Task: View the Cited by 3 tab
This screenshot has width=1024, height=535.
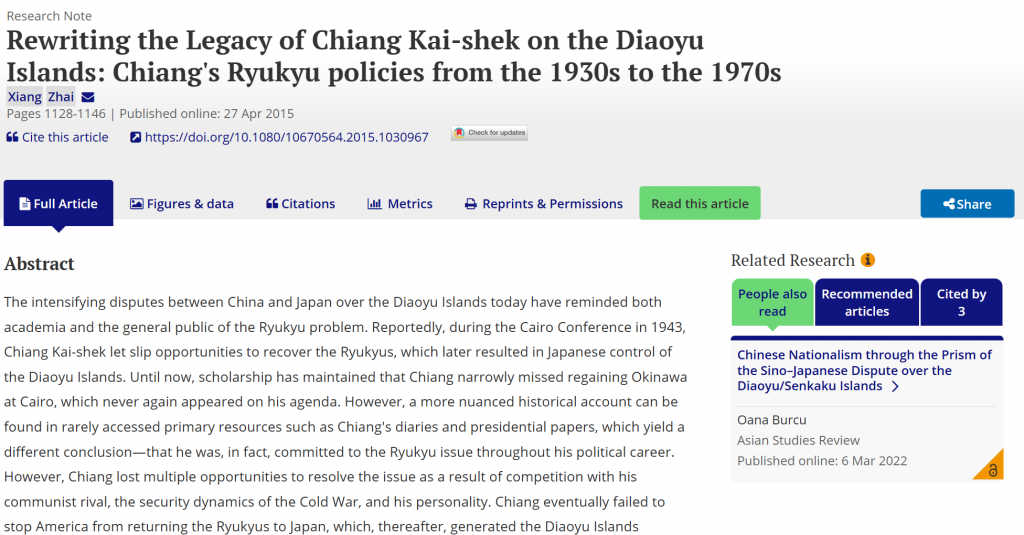Action: pos(961,302)
